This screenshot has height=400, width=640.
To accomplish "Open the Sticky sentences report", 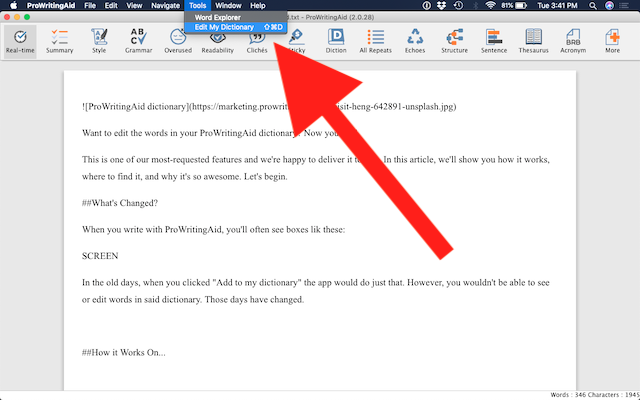I will coord(296,42).
